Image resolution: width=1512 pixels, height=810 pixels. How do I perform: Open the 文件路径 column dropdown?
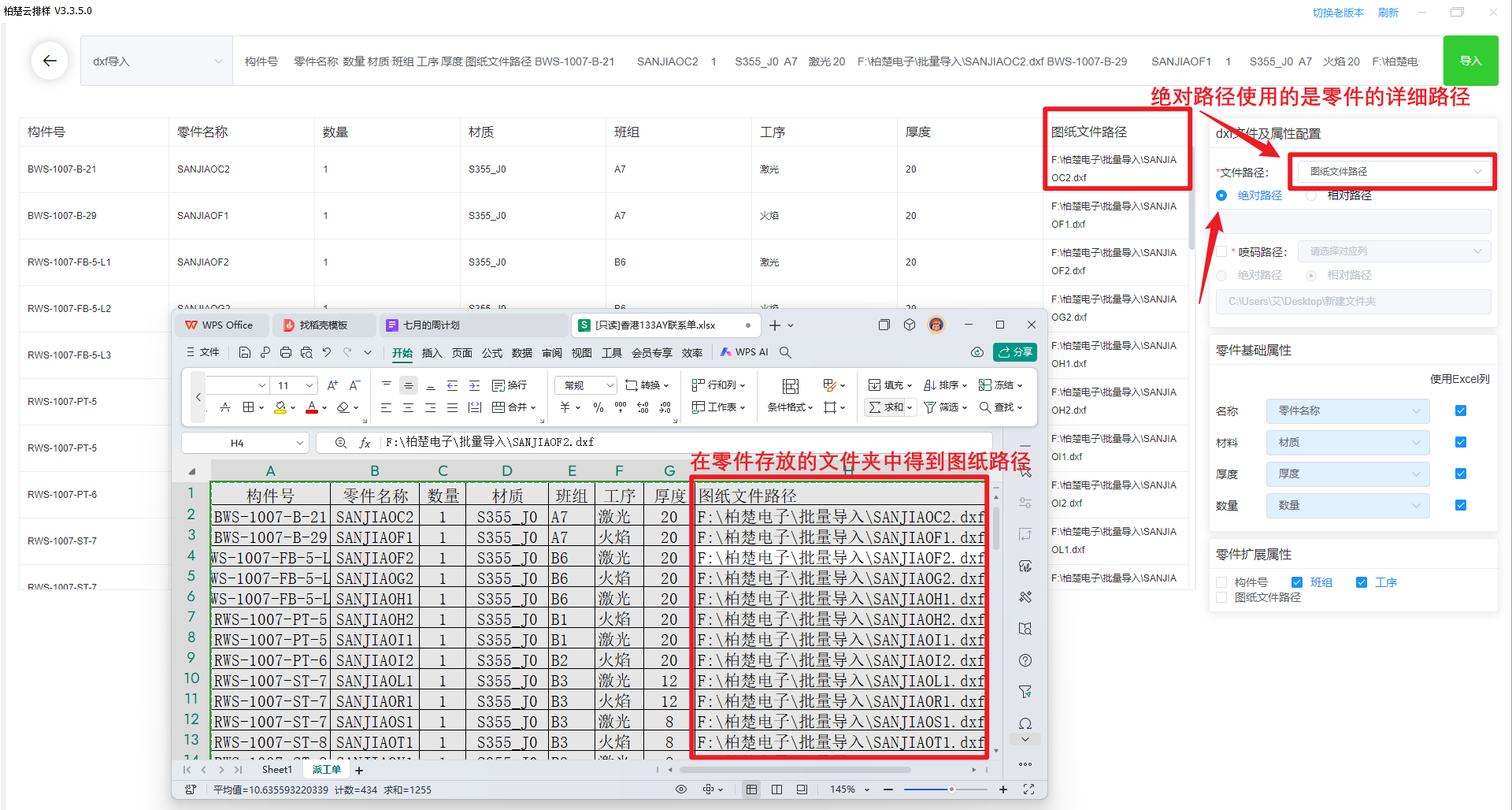click(1393, 171)
